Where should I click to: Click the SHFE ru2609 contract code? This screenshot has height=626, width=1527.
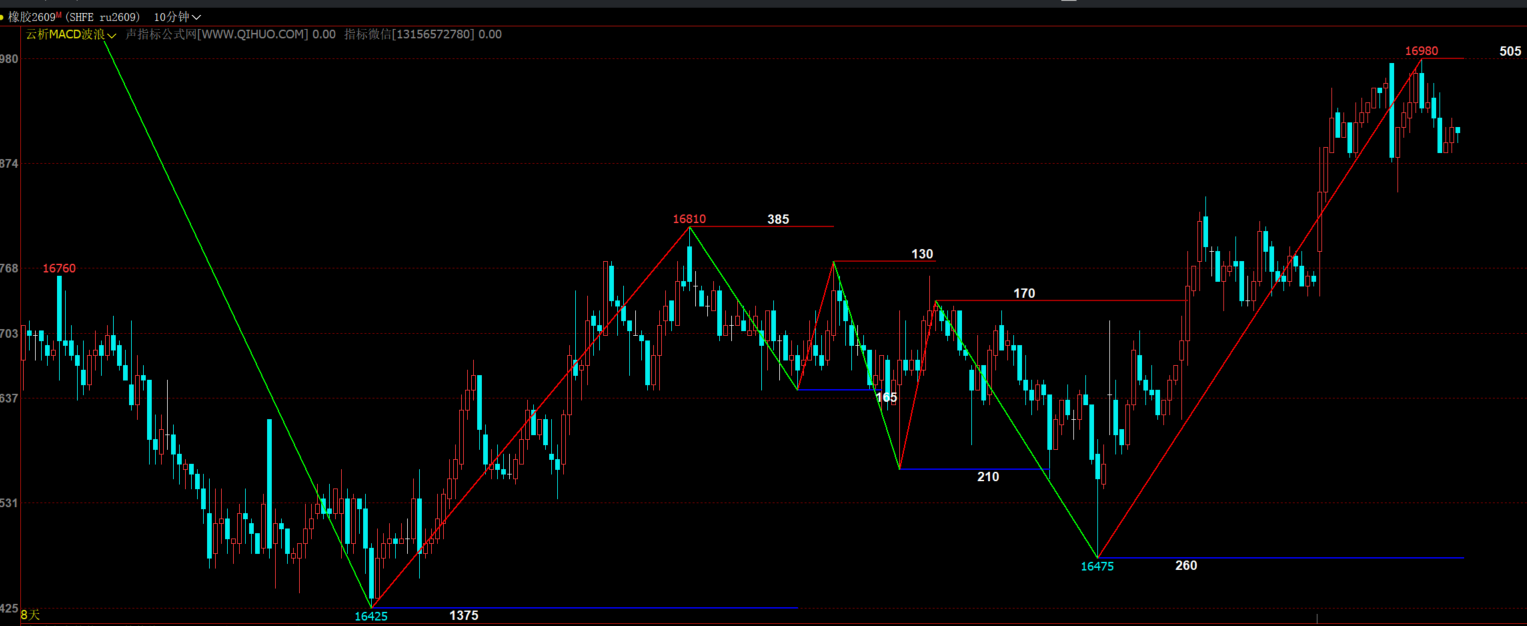click(x=104, y=17)
